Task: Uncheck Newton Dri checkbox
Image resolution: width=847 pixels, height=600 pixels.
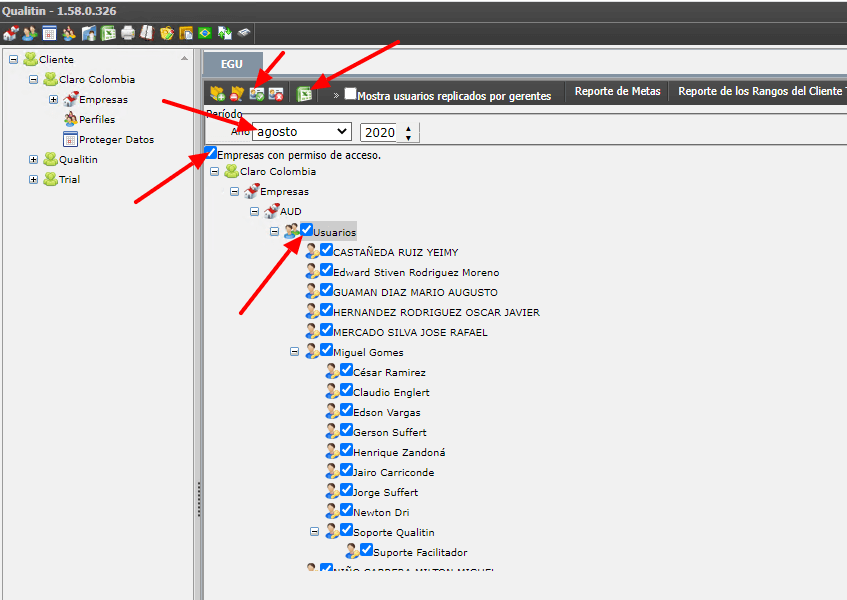Action: click(x=346, y=510)
